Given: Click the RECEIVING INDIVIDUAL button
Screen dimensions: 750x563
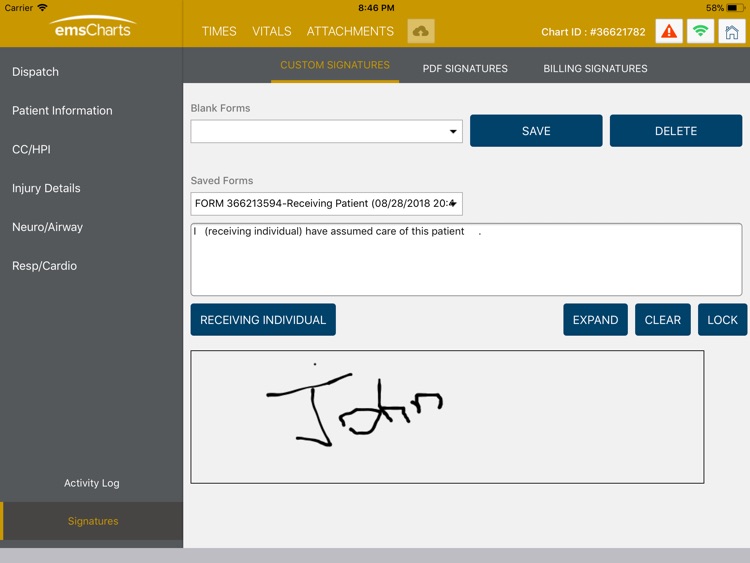Looking at the screenshot, I should (x=263, y=320).
